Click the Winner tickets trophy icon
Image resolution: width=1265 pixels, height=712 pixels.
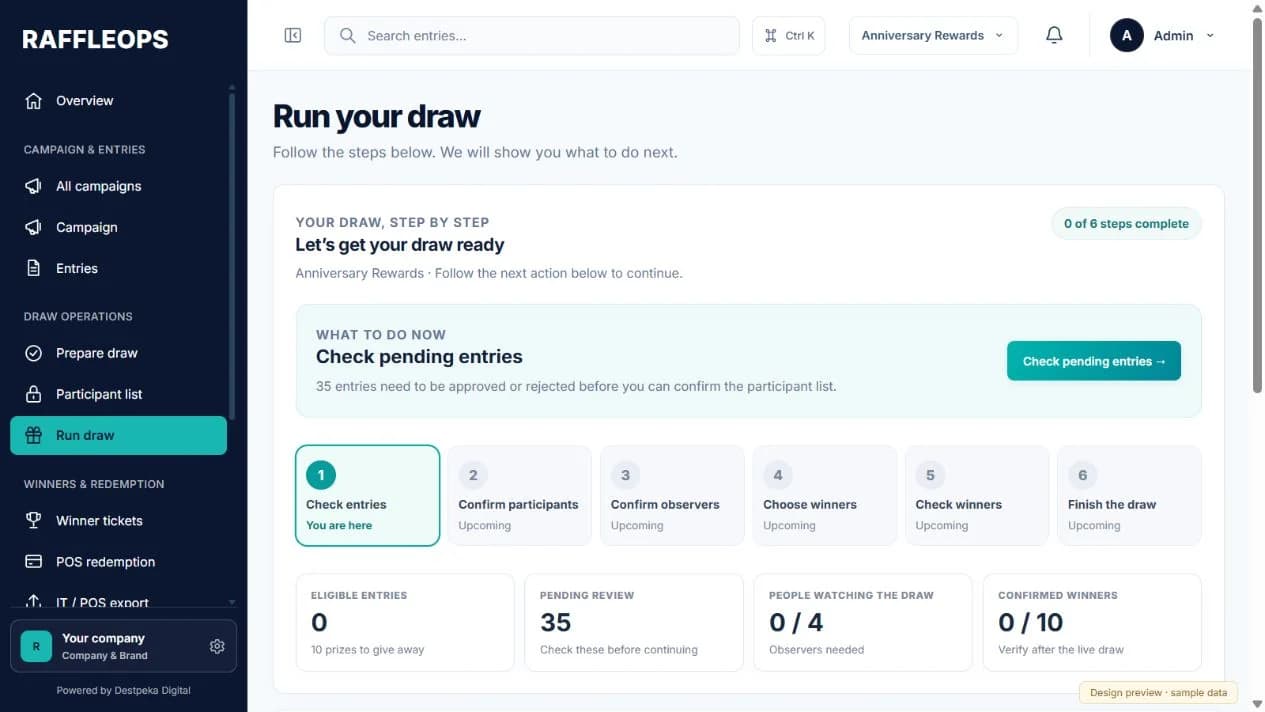tap(33, 521)
